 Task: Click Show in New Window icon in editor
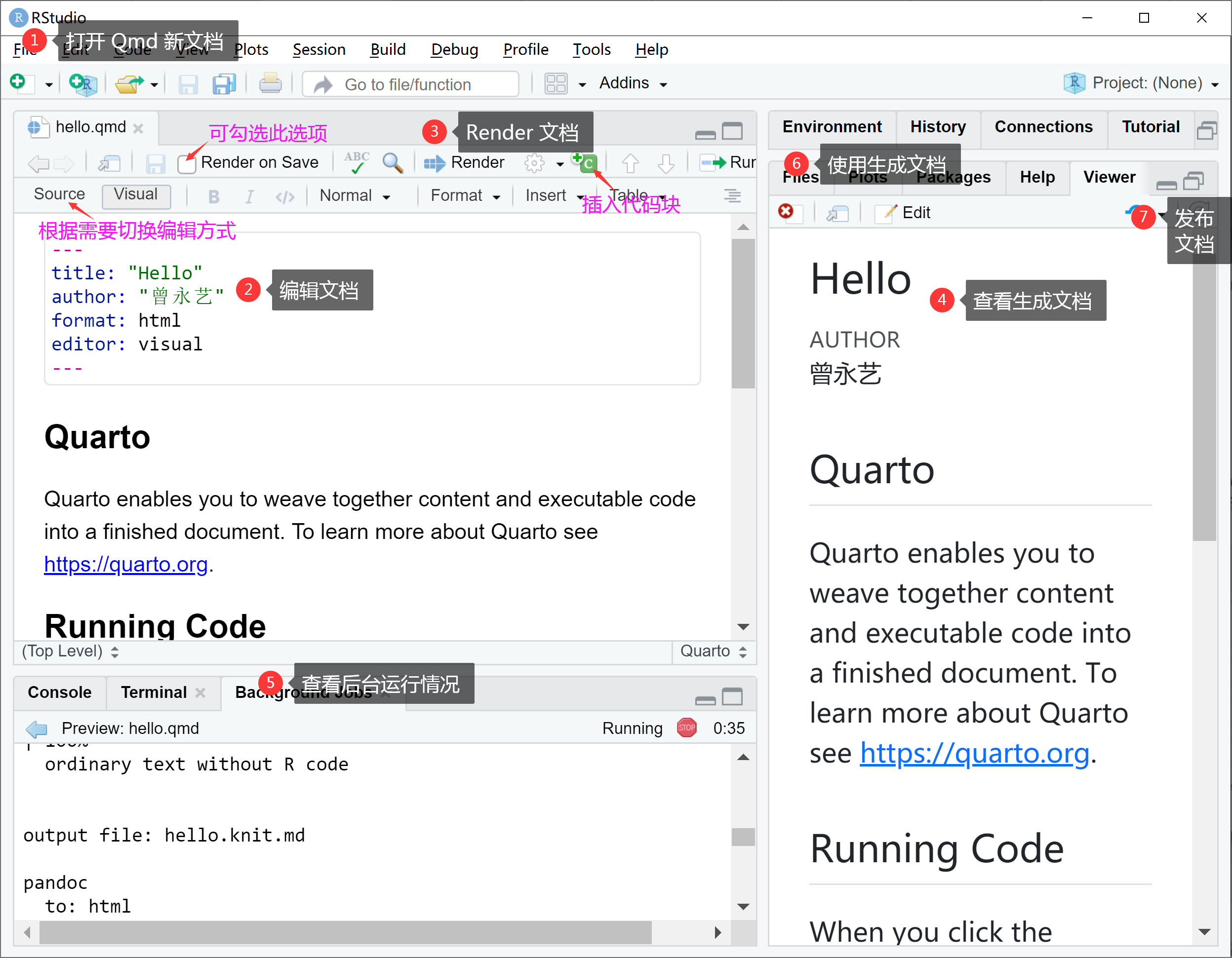click(110, 163)
